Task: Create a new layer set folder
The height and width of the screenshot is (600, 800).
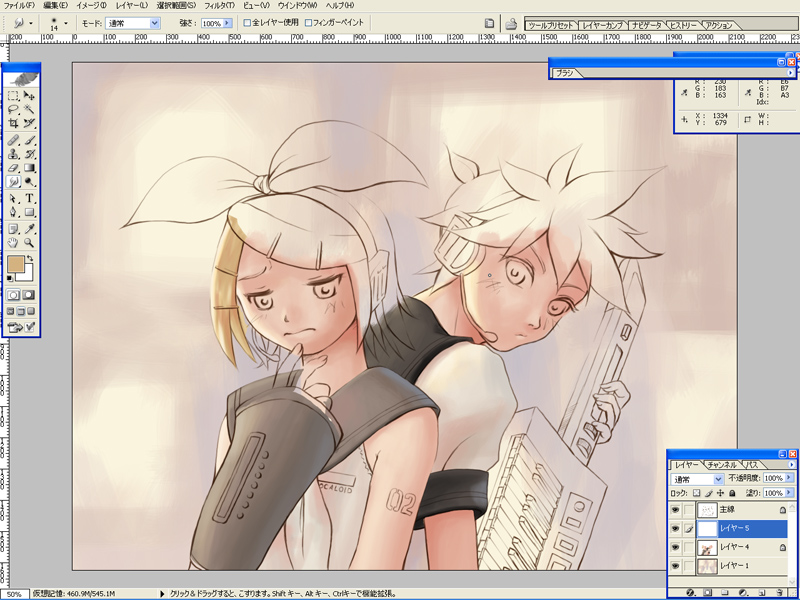Action: (725, 593)
